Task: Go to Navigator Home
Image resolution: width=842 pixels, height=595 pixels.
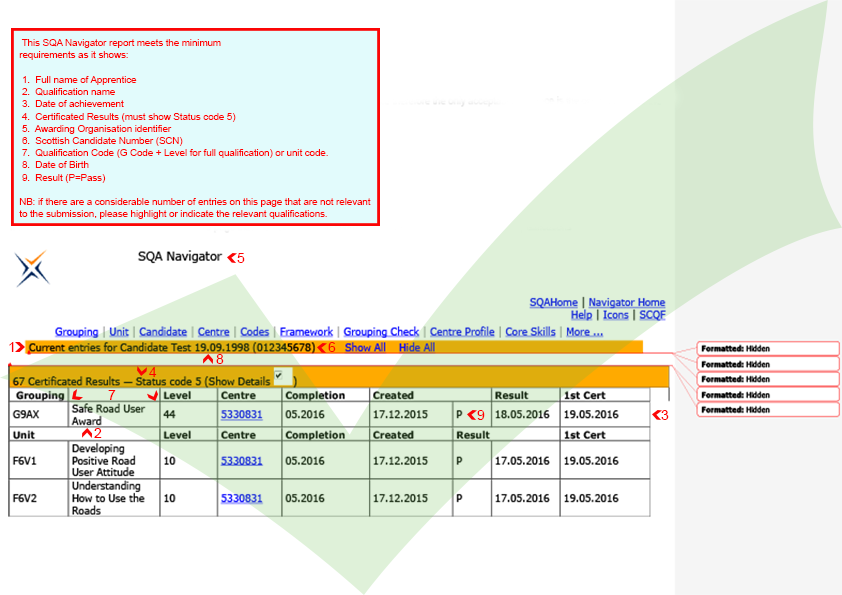Action: tap(627, 302)
